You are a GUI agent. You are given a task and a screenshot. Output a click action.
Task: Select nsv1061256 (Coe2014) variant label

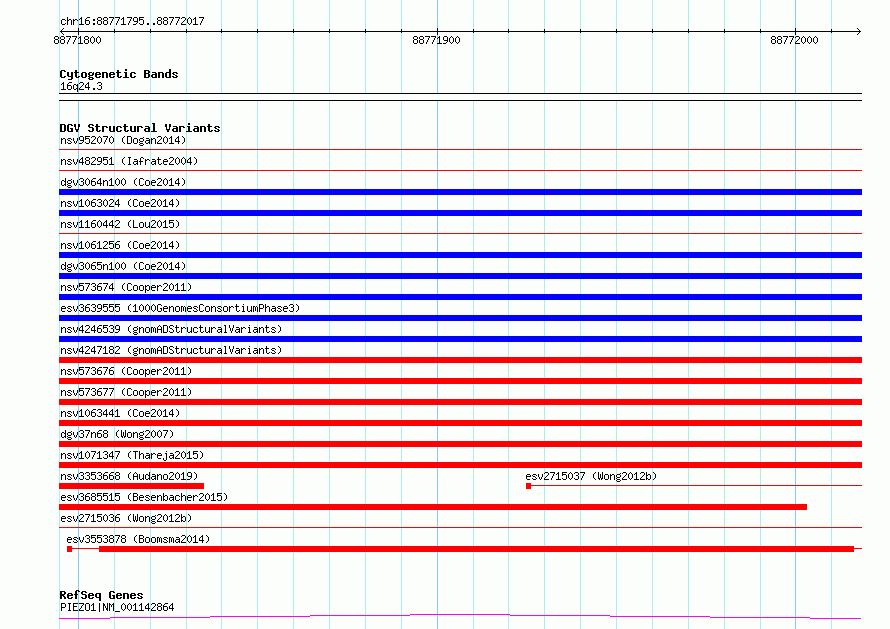coord(120,245)
